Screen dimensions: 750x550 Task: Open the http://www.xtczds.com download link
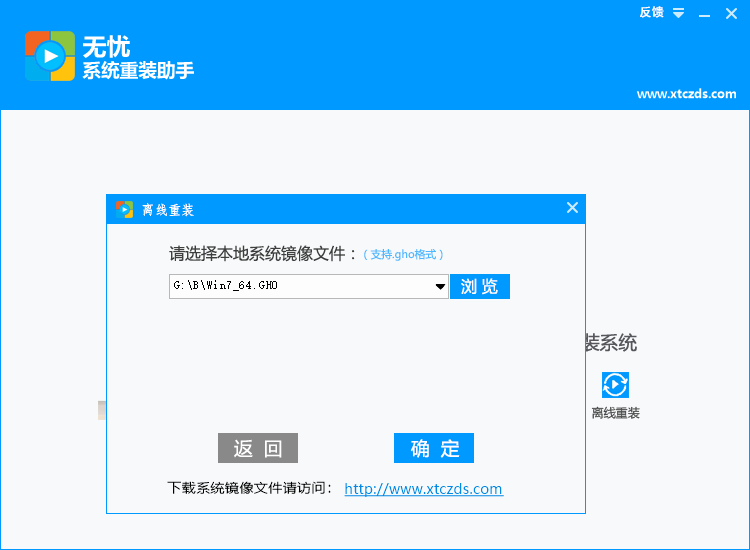tap(423, 489)
